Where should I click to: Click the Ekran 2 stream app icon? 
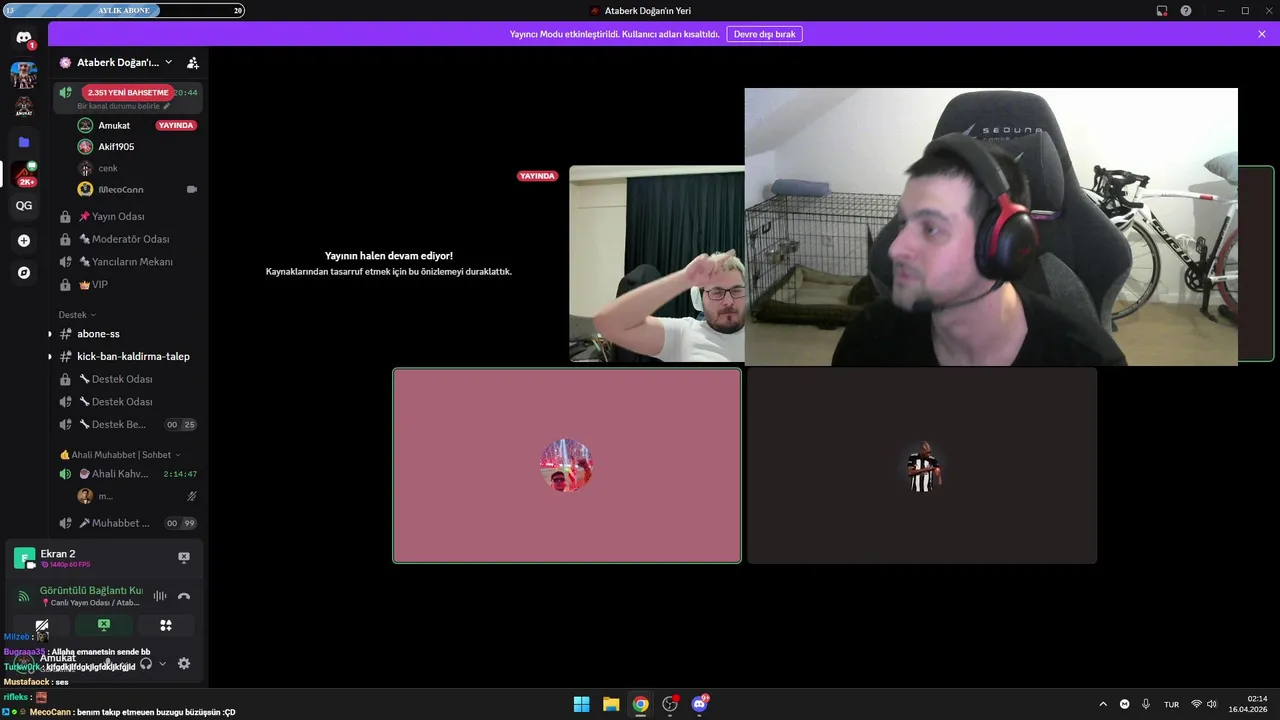tap(24, 558)
